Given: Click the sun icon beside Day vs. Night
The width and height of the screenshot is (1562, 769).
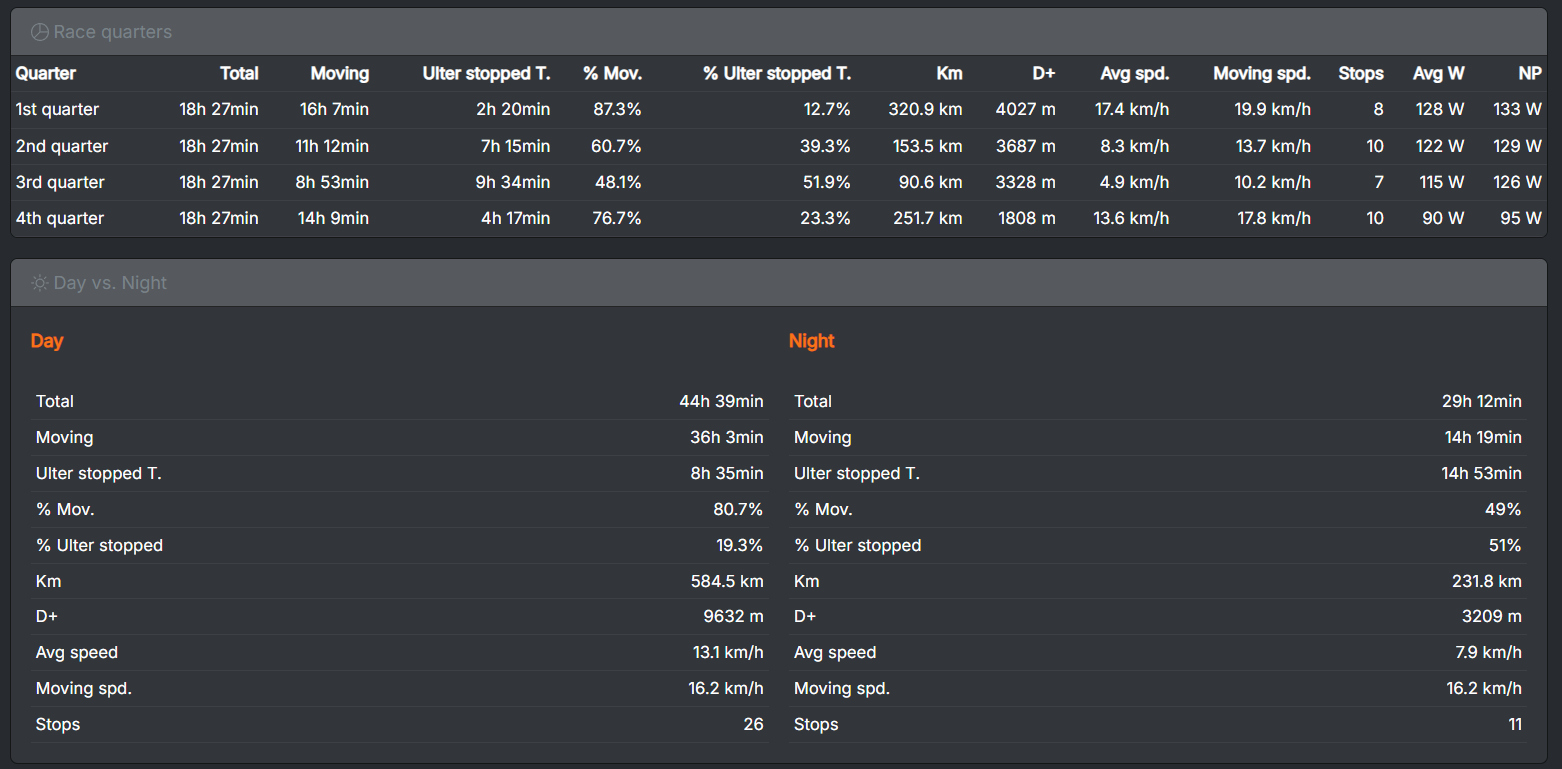Looking at the screenshot, I should point(40,283).
